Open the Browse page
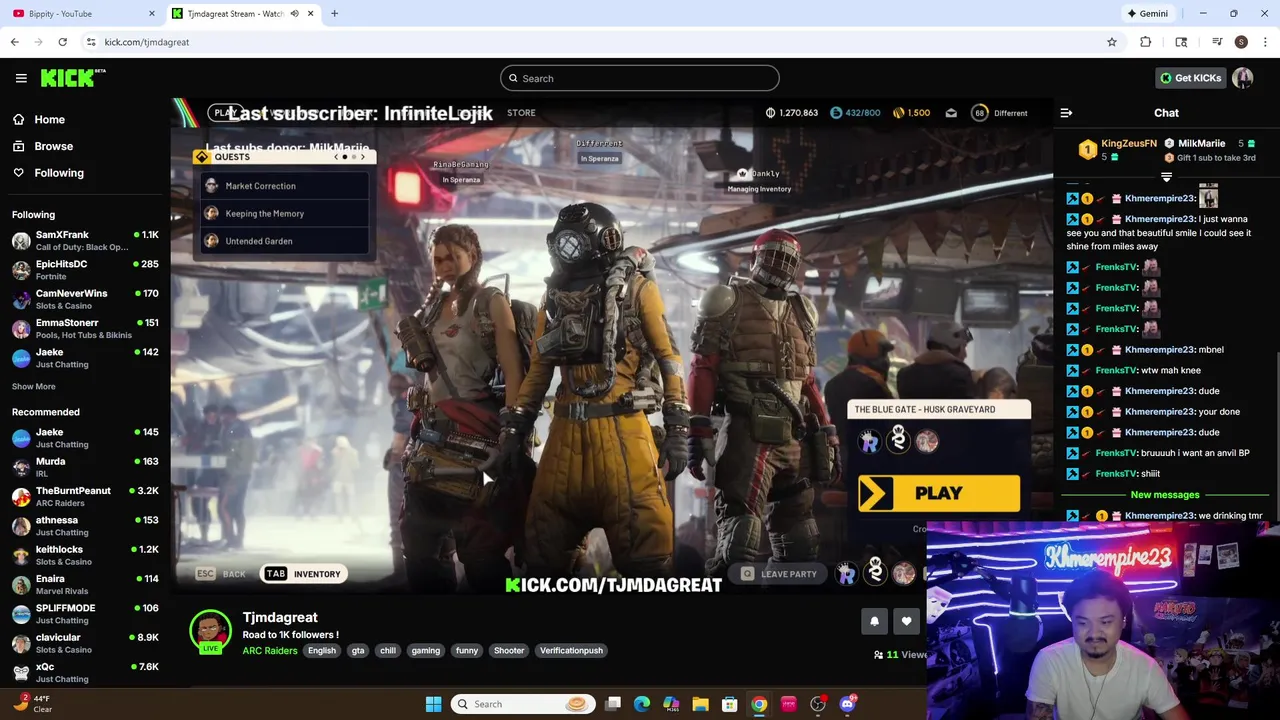 (53, 146)
